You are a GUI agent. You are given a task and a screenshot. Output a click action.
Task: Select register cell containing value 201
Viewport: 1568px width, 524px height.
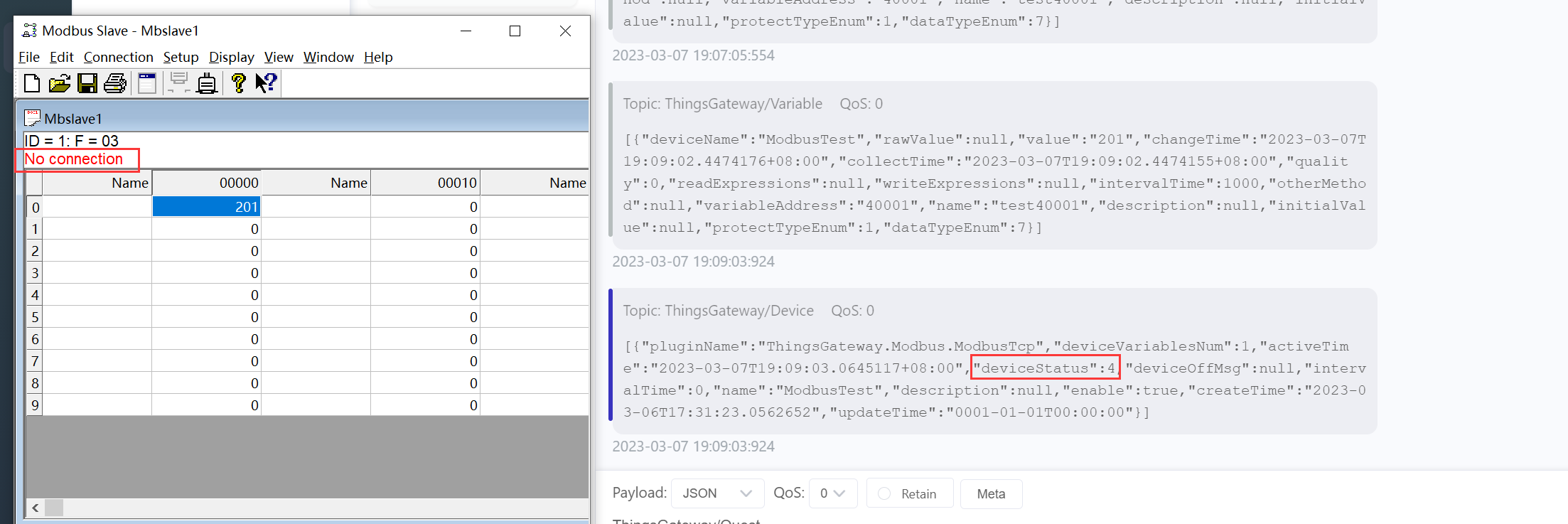point(207,207)
